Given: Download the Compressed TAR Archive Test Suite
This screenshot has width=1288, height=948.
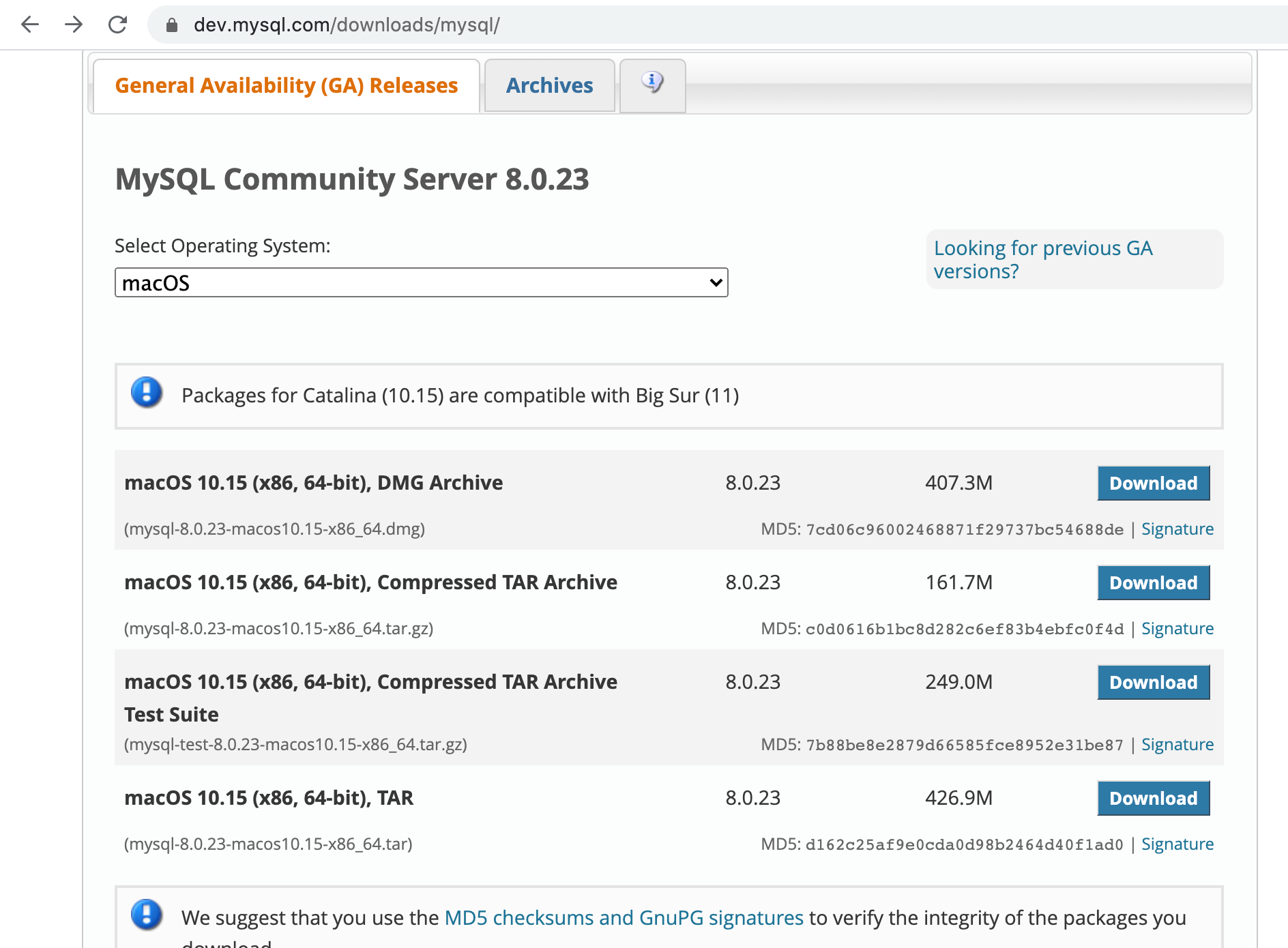Looking at the screenshot, I should [x=1154, y=682].
